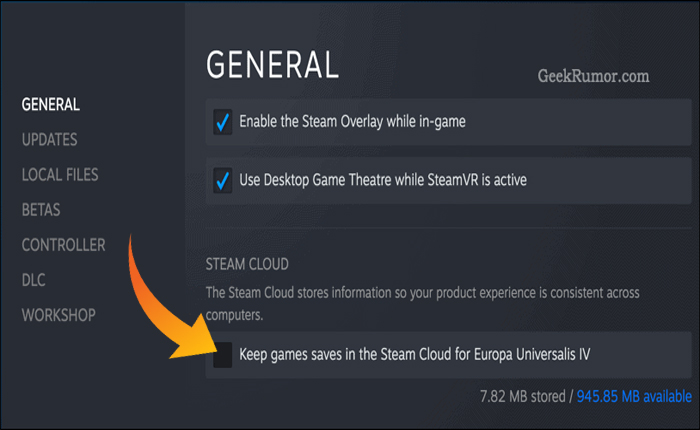Click the STEAM CLOUD section header
Image resolution: width=700 pixels, height=430 pixels.
click(246, 265)
